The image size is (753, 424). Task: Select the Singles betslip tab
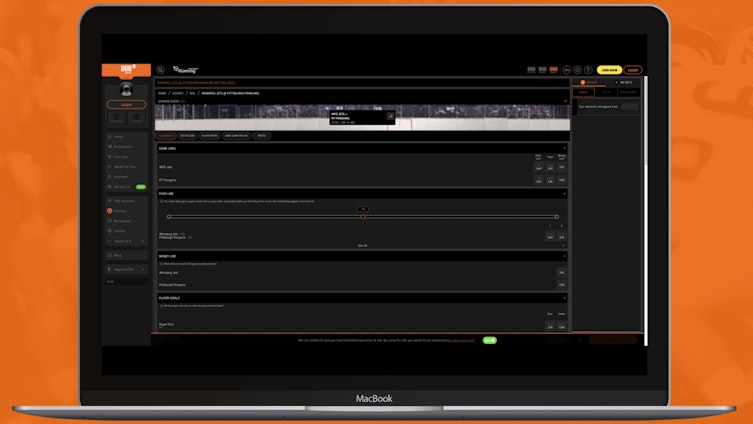pyautogui.click(x=583, y=92)
